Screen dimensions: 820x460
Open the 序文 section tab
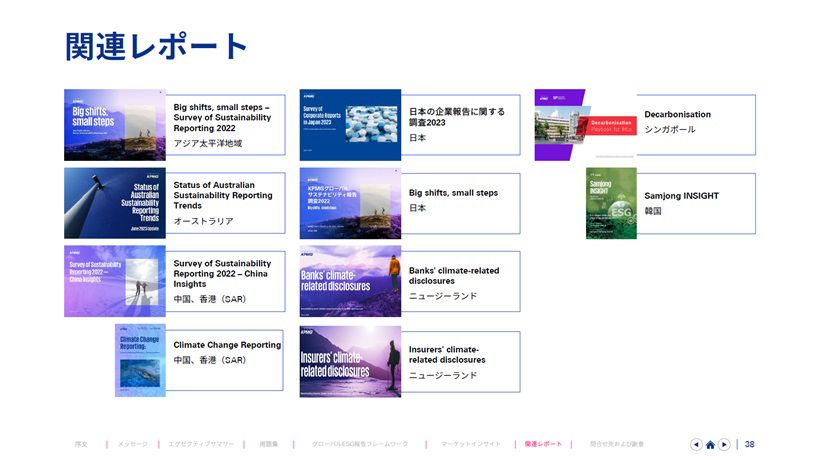81,444
